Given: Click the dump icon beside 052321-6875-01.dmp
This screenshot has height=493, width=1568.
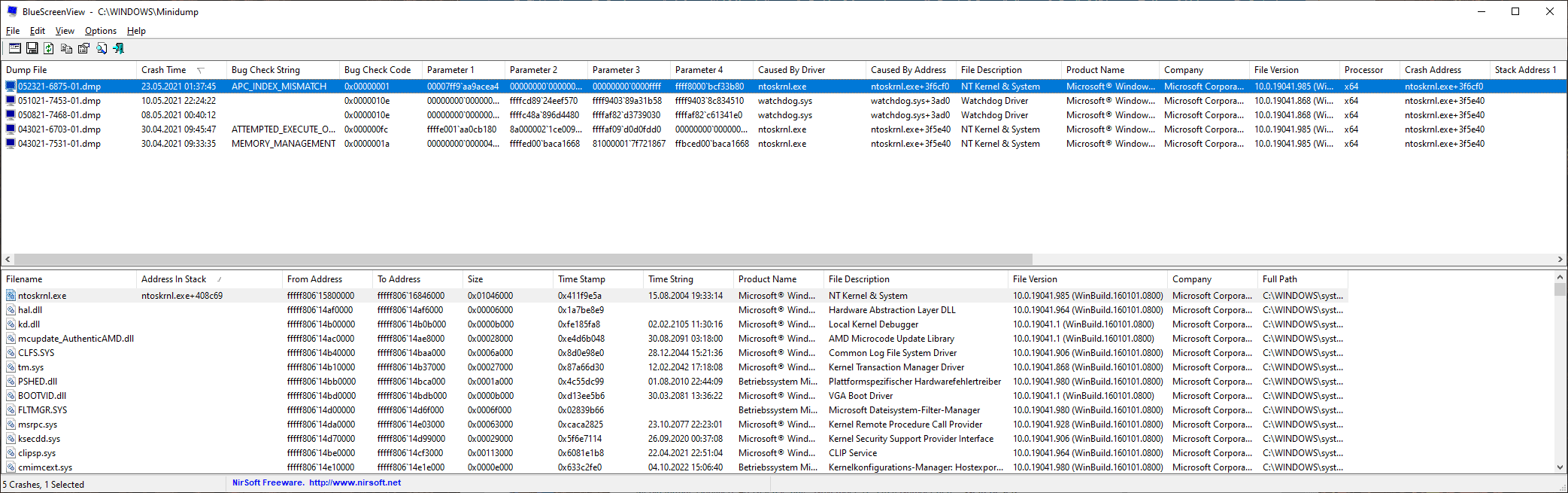Looking at the screenshot, I should (x=11, y=87).
